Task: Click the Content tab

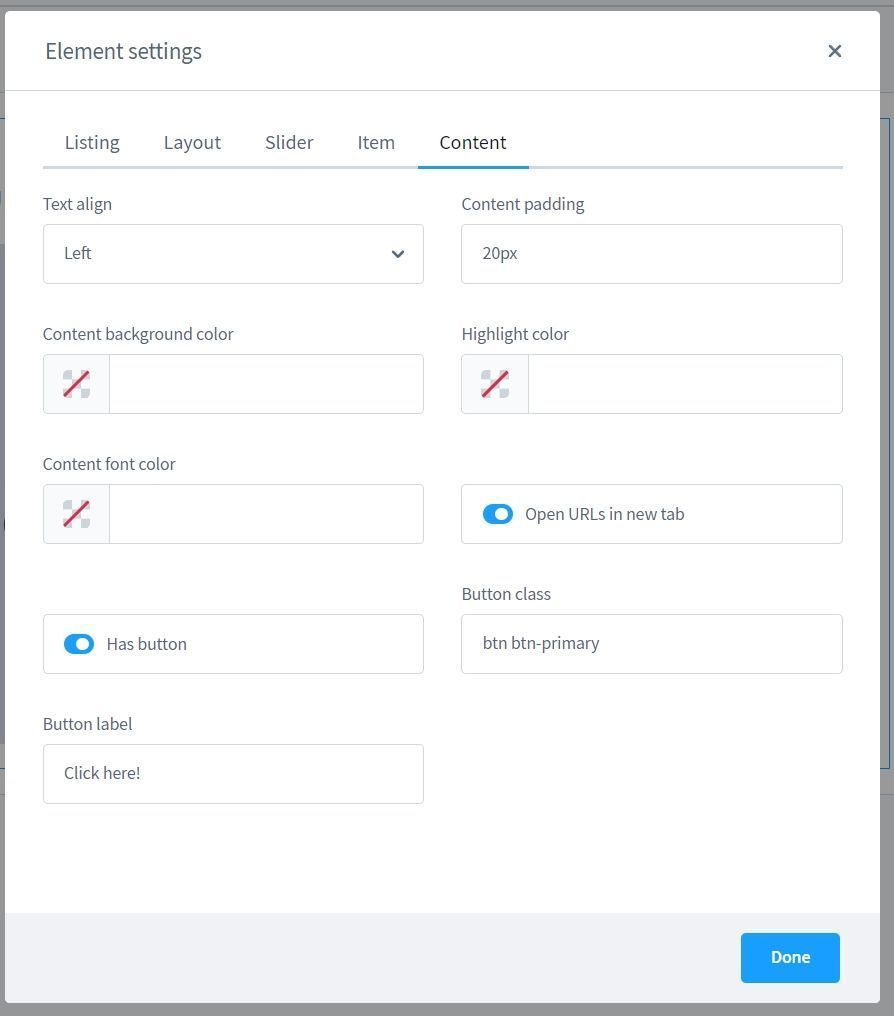Action: coord(473,142)
